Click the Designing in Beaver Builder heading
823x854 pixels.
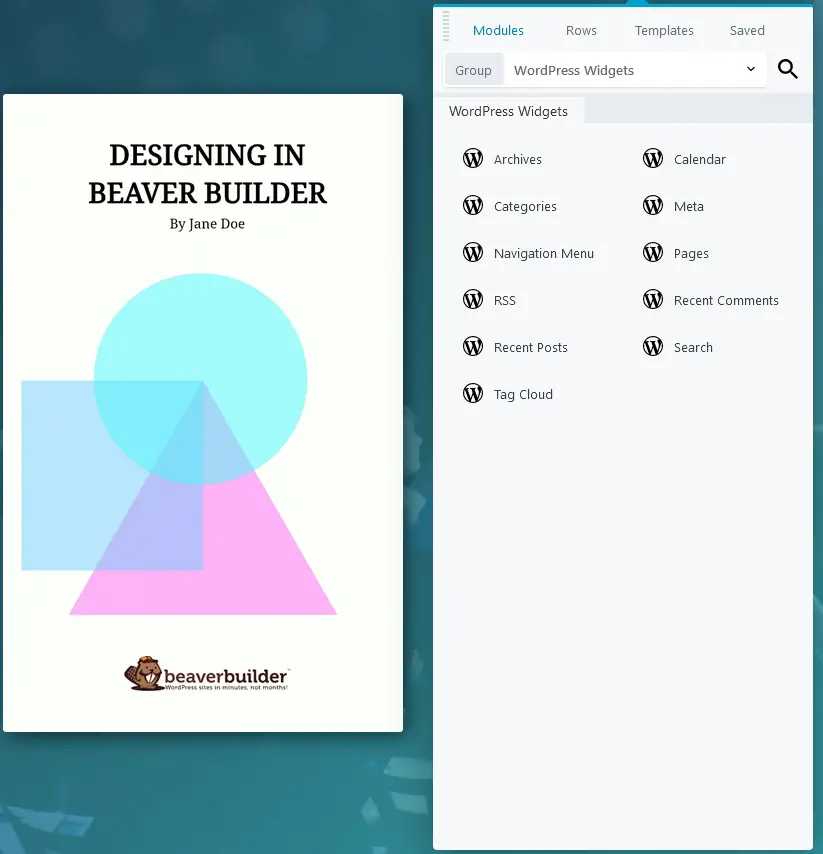point(207,174)
